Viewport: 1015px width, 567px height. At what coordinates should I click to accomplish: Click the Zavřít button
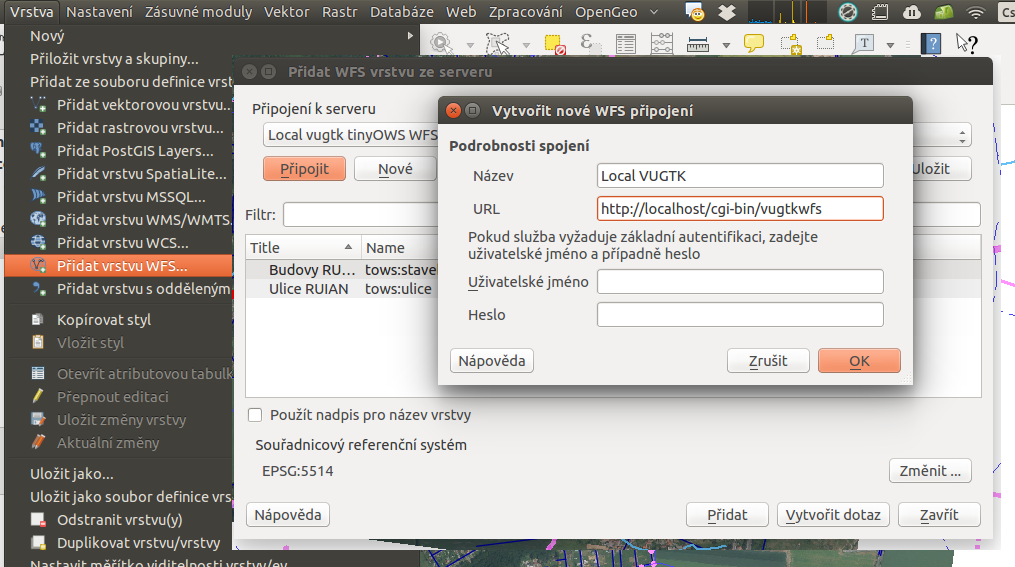tap(939, 515)
